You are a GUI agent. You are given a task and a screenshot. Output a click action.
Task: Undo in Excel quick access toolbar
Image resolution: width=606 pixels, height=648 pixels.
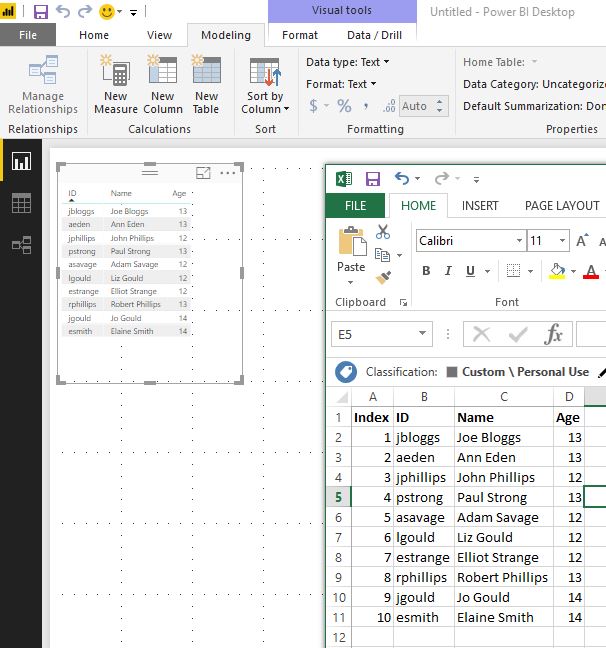click(402, 179)
